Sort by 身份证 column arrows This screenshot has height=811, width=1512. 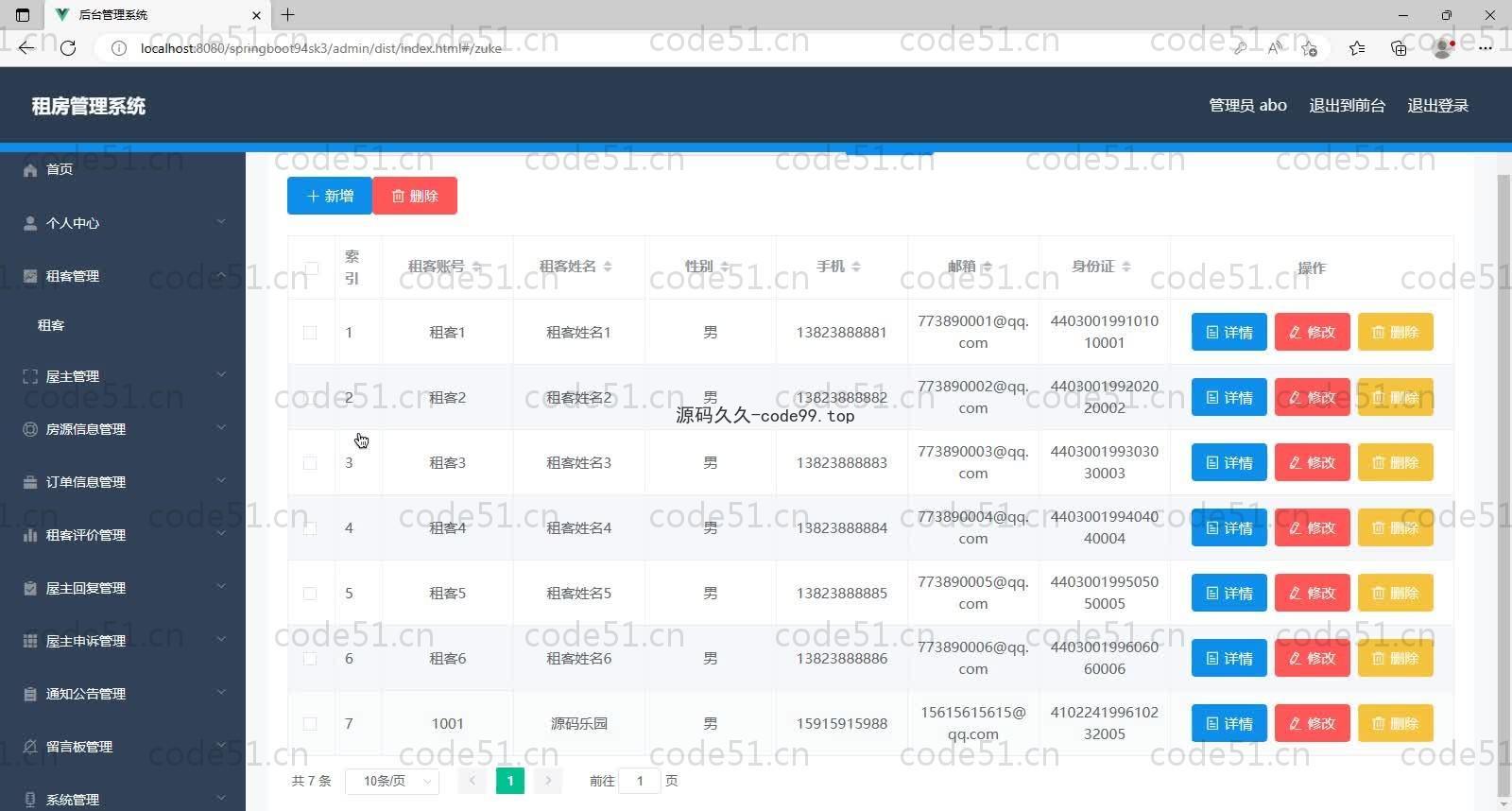[1126, 267]
